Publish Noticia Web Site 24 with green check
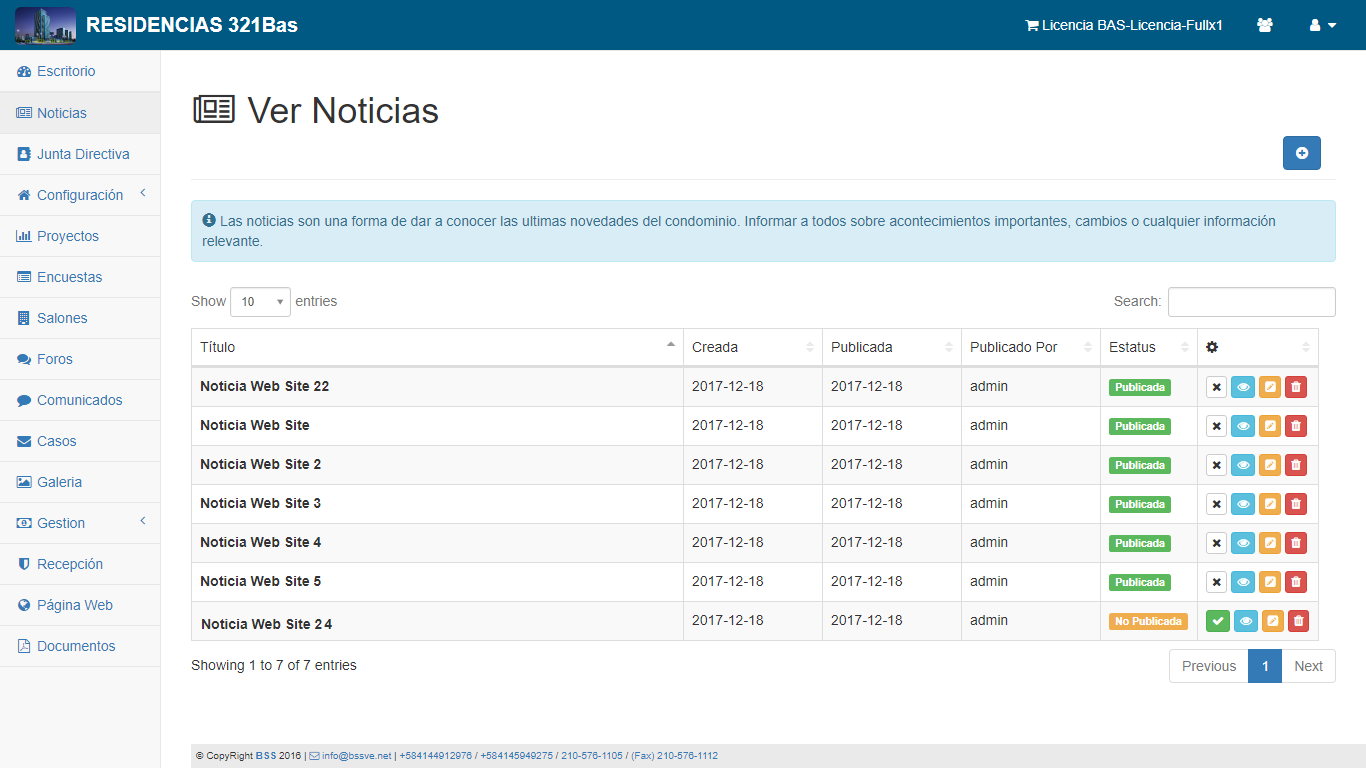This screenshot has height=768, width=1366. 1217,621
